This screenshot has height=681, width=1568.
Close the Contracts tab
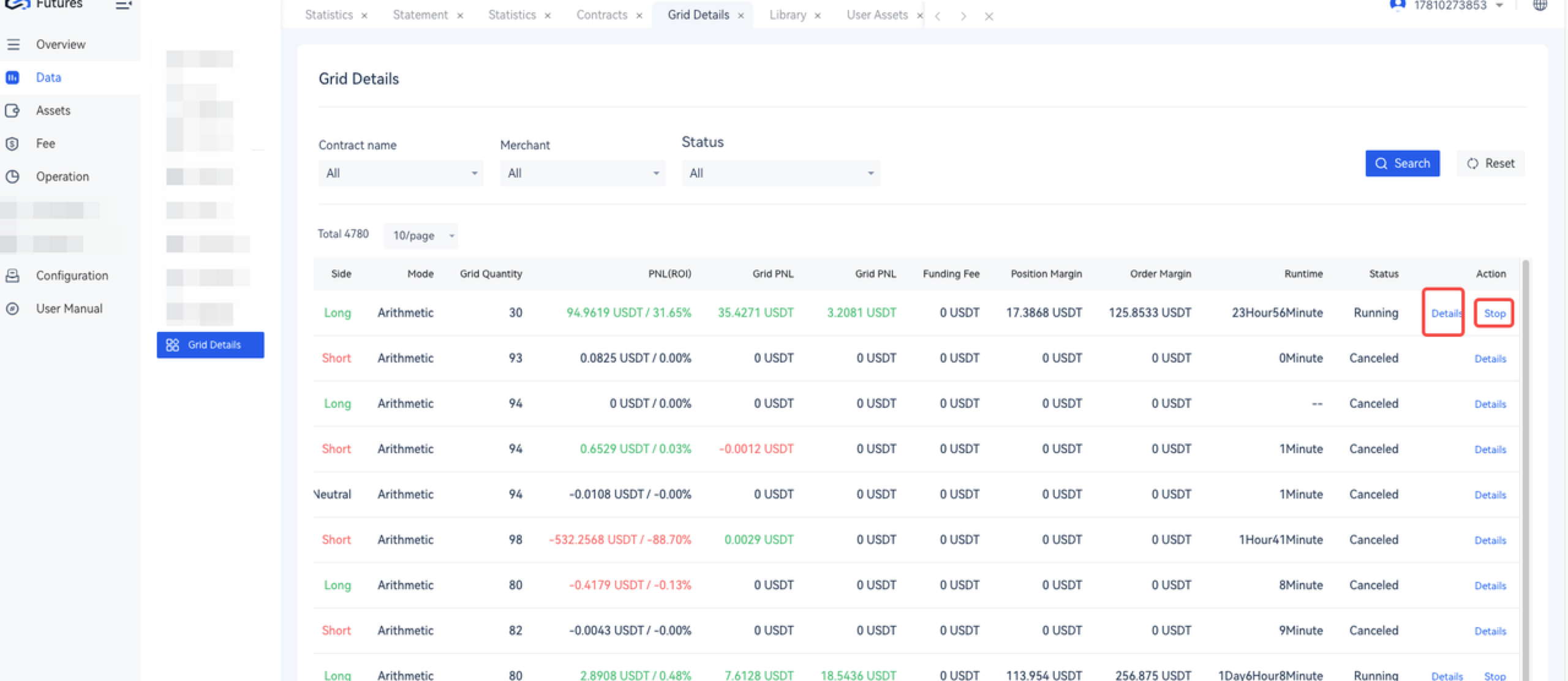[639, 16]
